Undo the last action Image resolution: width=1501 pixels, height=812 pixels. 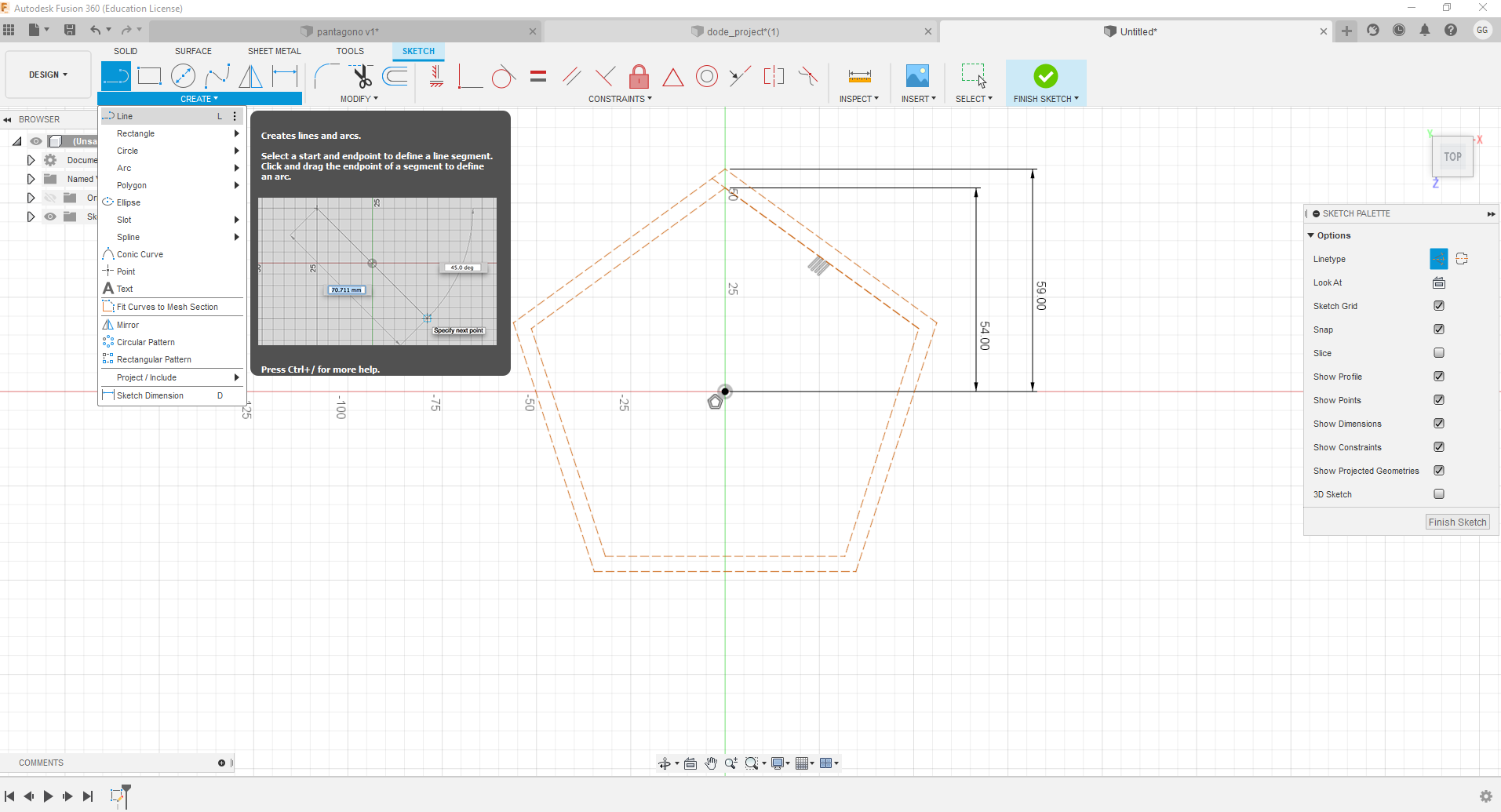pos(96,30)
